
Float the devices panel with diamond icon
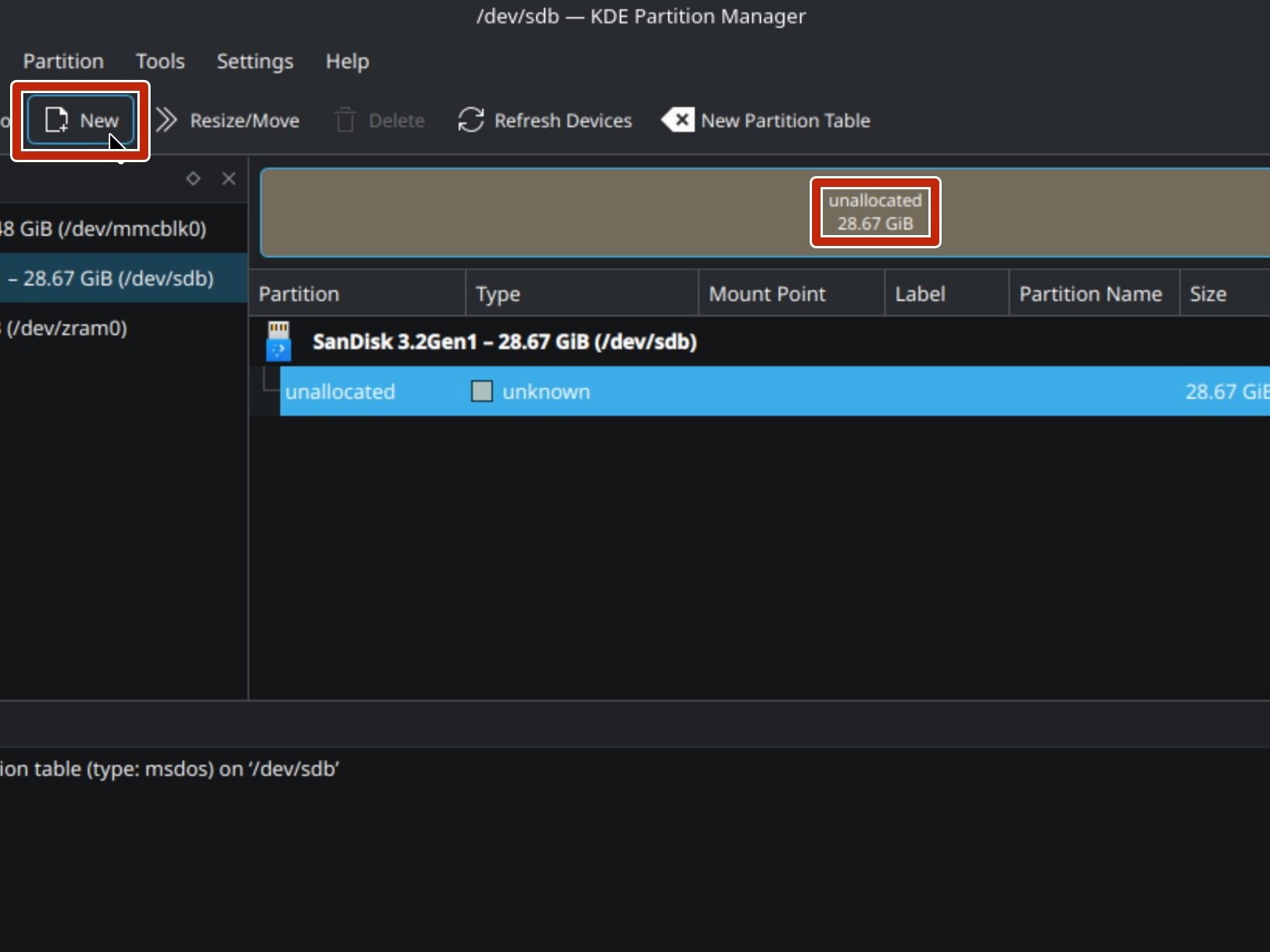tap(193, 178)
